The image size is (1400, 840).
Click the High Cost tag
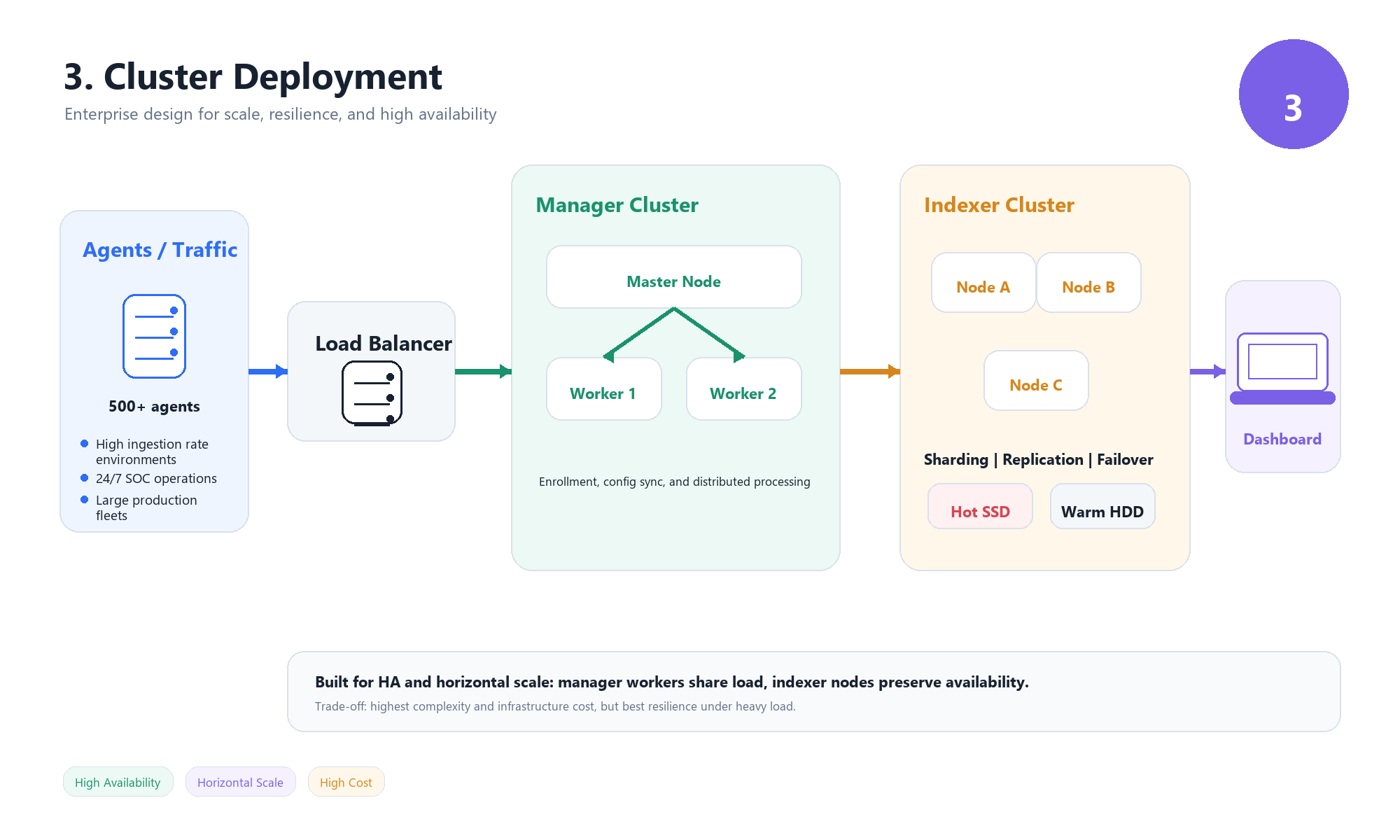346,782
